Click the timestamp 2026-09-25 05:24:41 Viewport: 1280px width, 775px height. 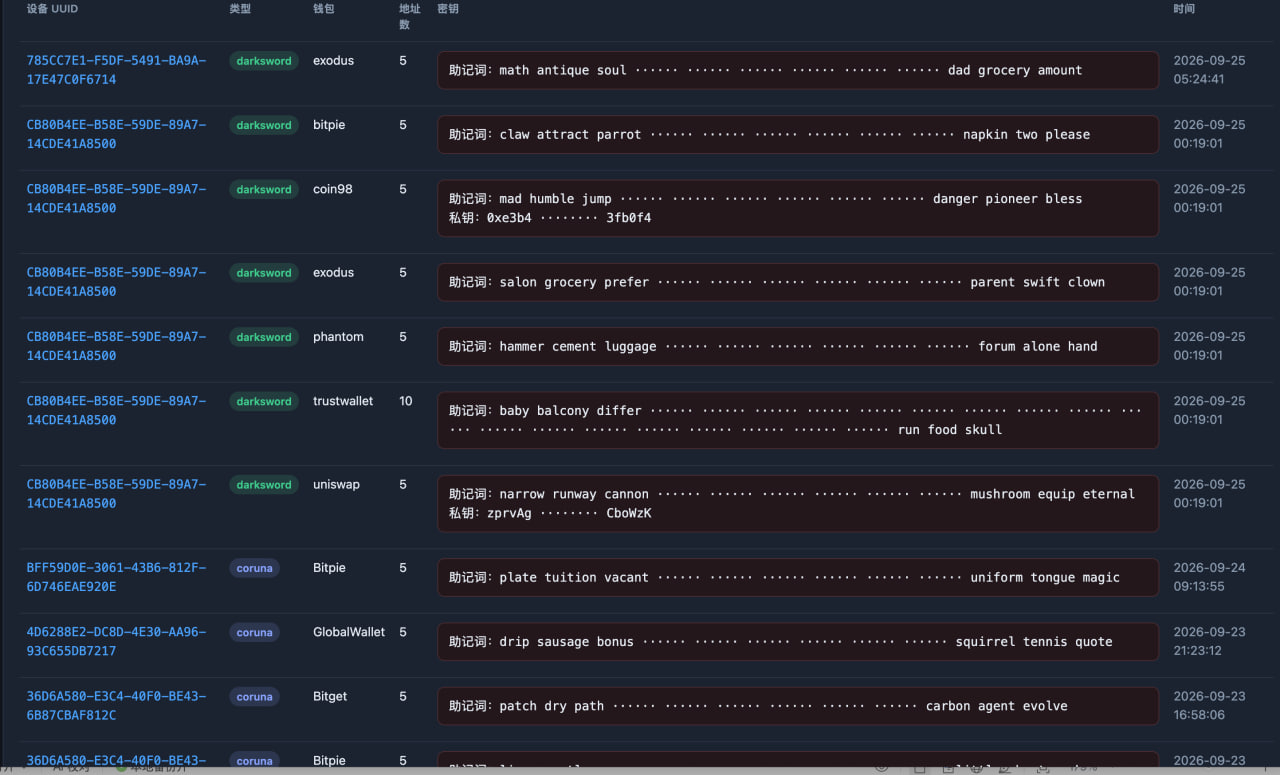click(1209, 70)
